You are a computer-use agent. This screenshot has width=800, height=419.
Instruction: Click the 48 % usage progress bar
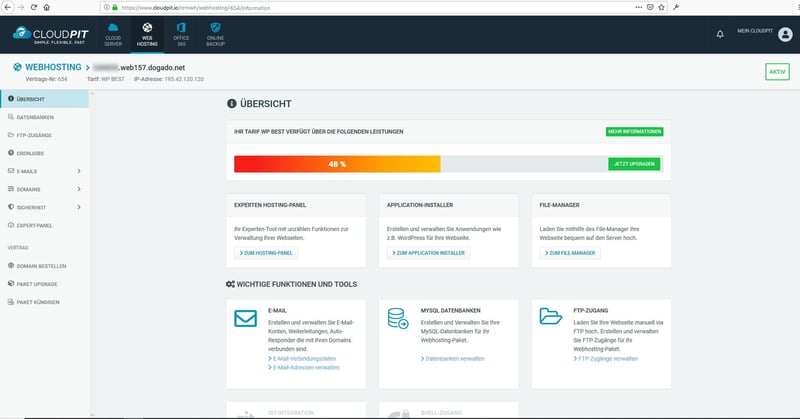[337, 164]
